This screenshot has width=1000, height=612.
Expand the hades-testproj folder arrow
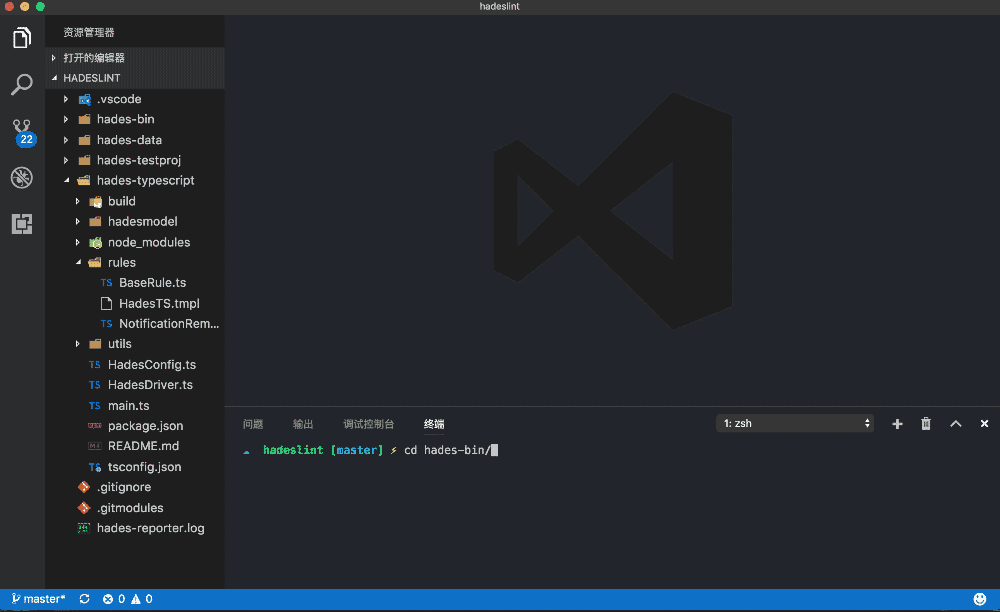(66, 160)
